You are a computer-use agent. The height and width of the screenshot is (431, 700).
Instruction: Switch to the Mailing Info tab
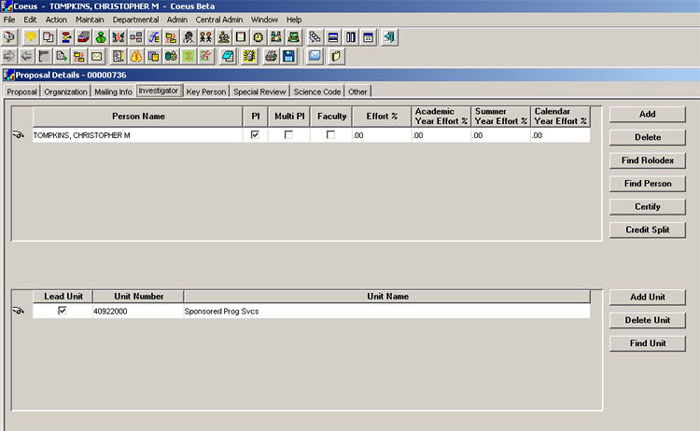[x=113, y=92]
